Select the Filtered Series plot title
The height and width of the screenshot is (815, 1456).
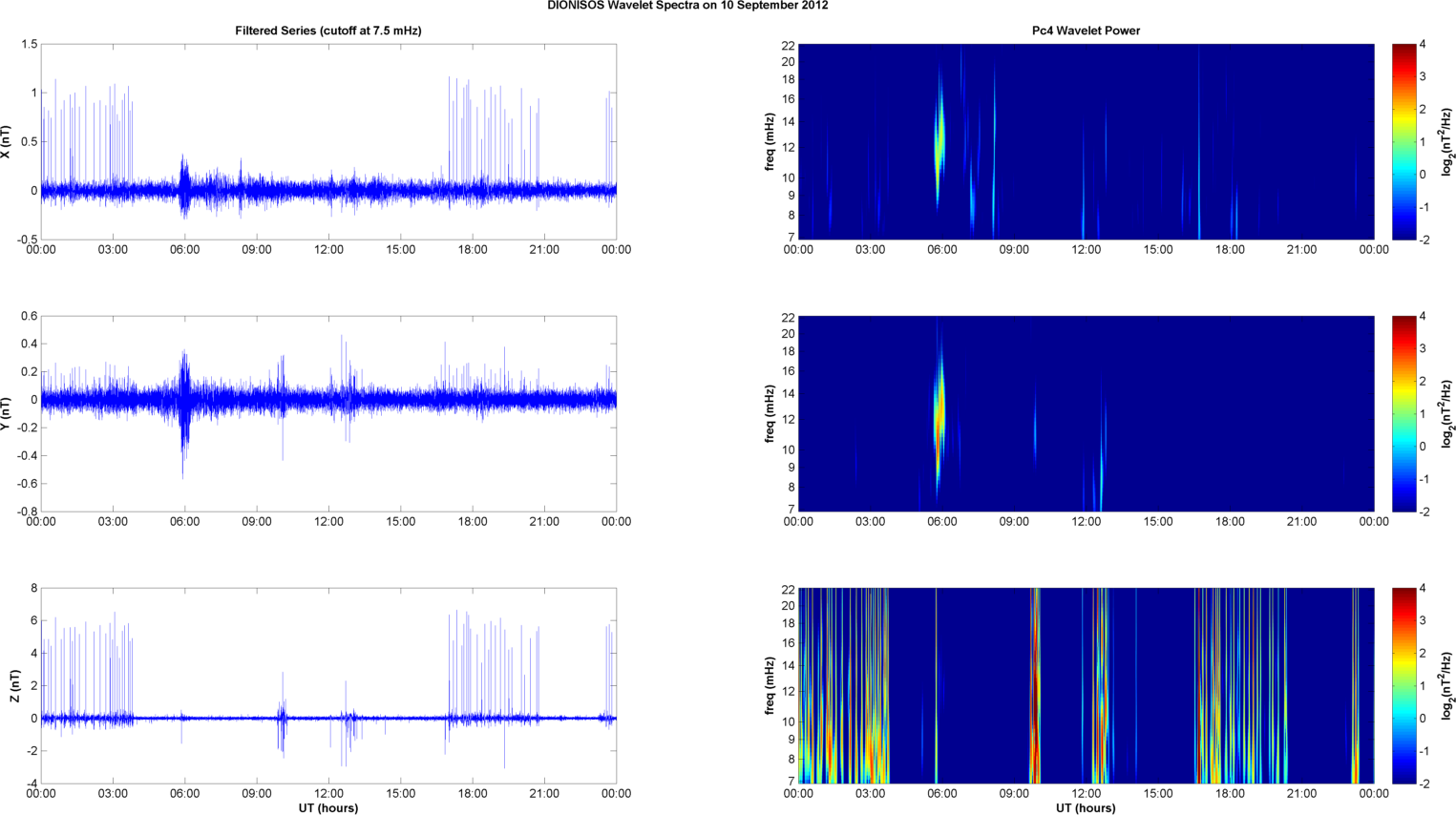(x=328, y=31)
